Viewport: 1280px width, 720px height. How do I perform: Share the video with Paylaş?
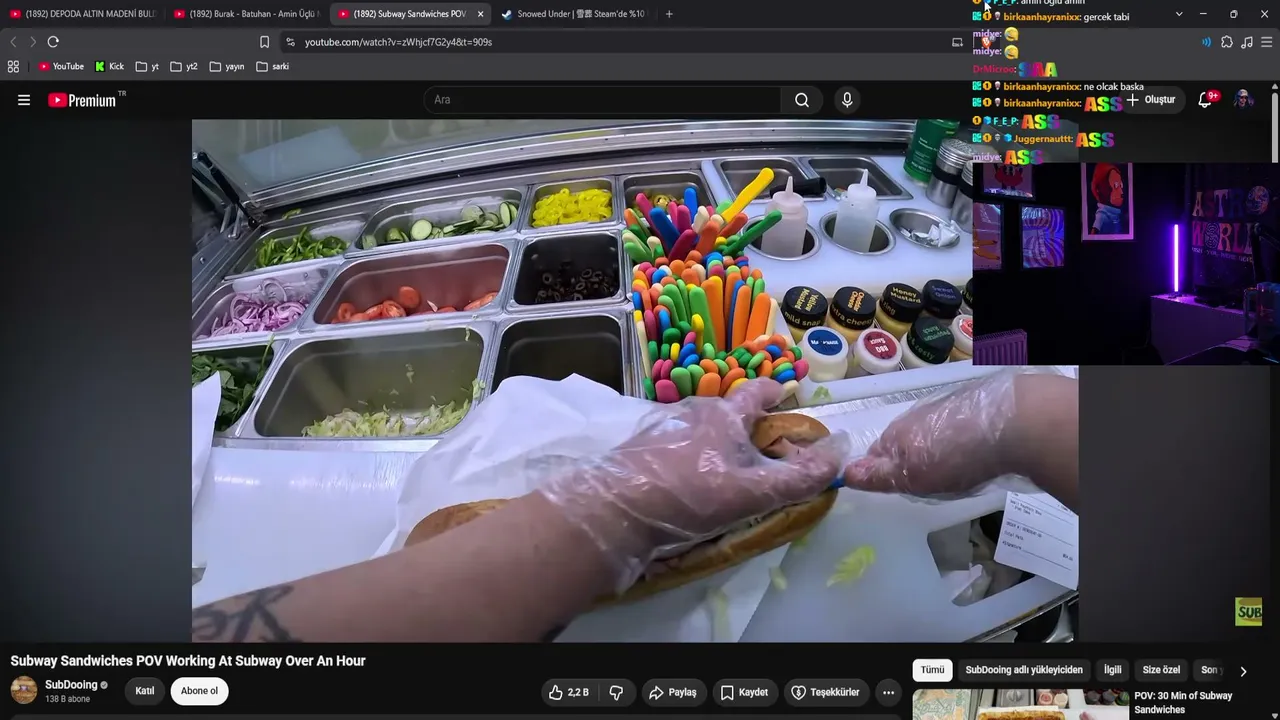coord(672,692)
